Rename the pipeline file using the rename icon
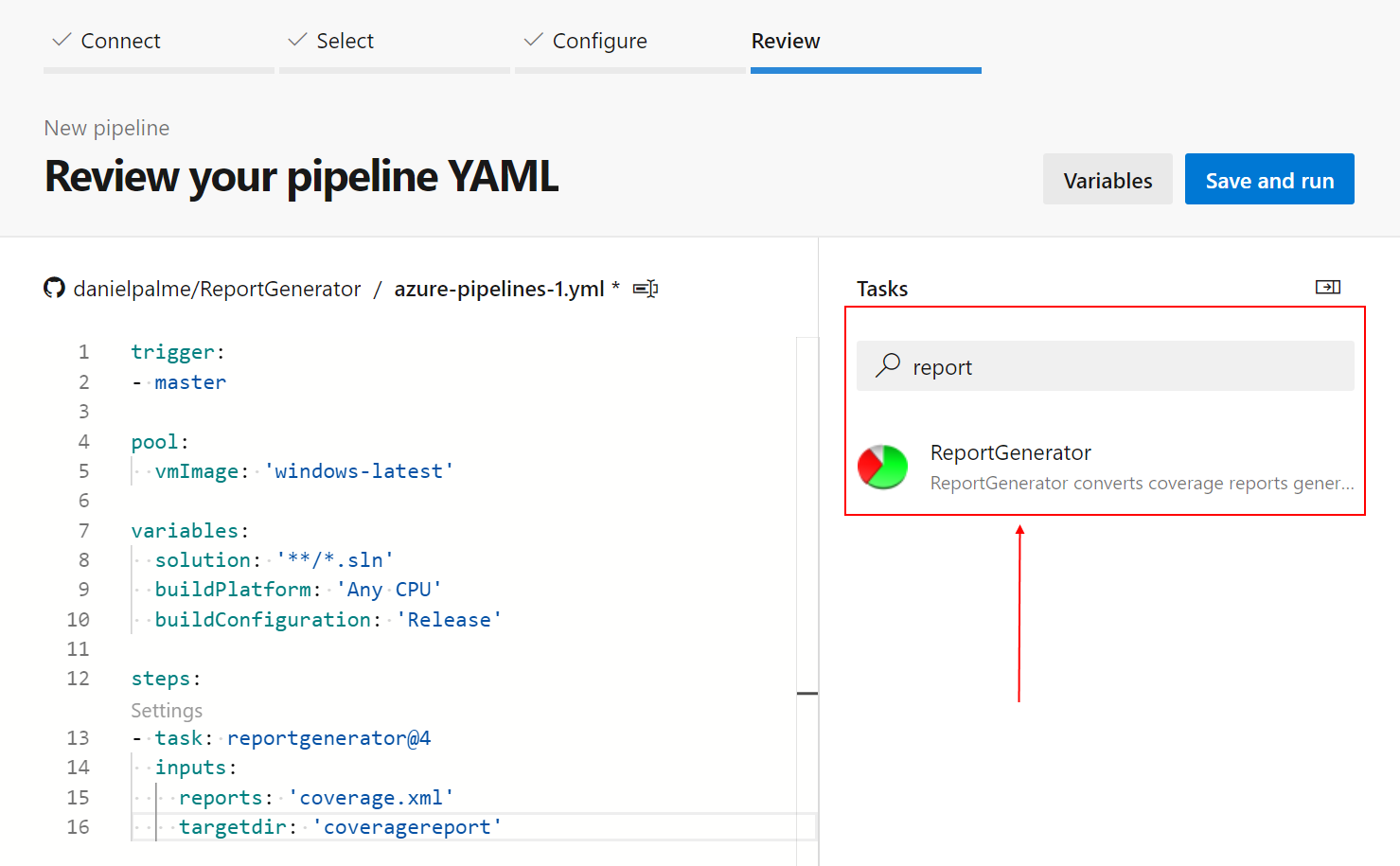1400x866 pixels. [645, 289]
